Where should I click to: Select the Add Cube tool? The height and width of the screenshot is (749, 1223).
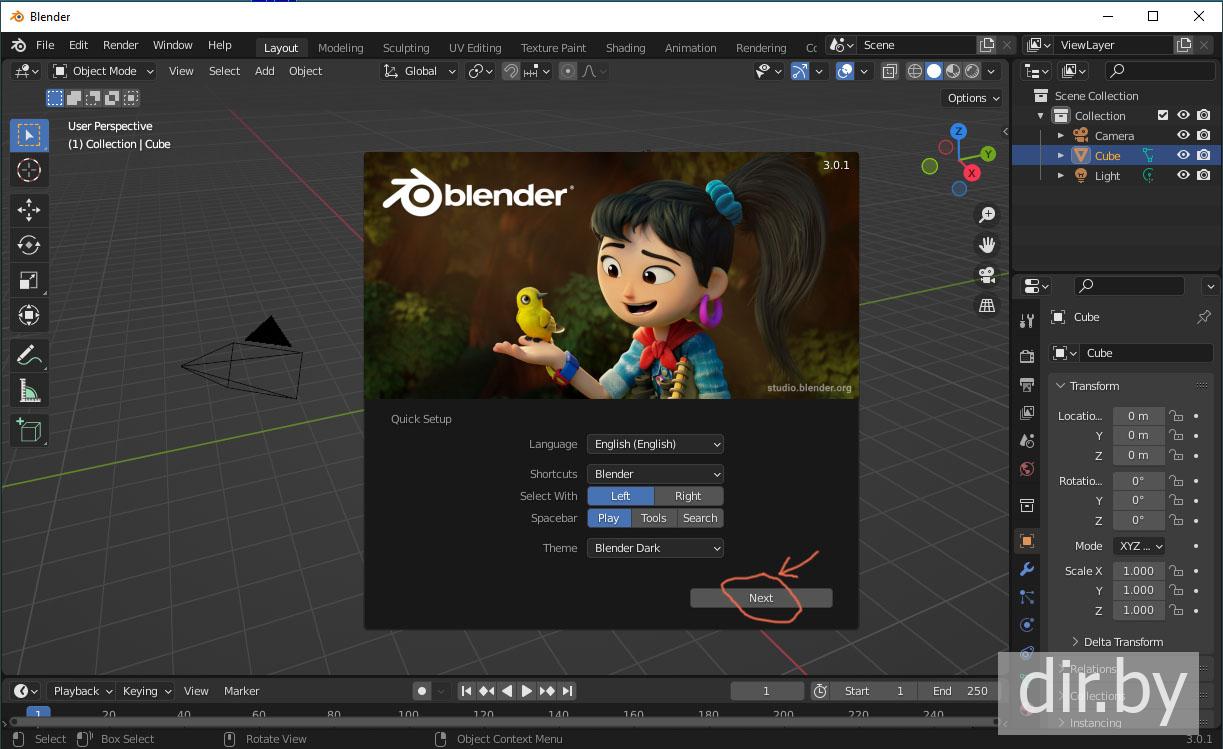pyautogui.click(x=29, y=430)
